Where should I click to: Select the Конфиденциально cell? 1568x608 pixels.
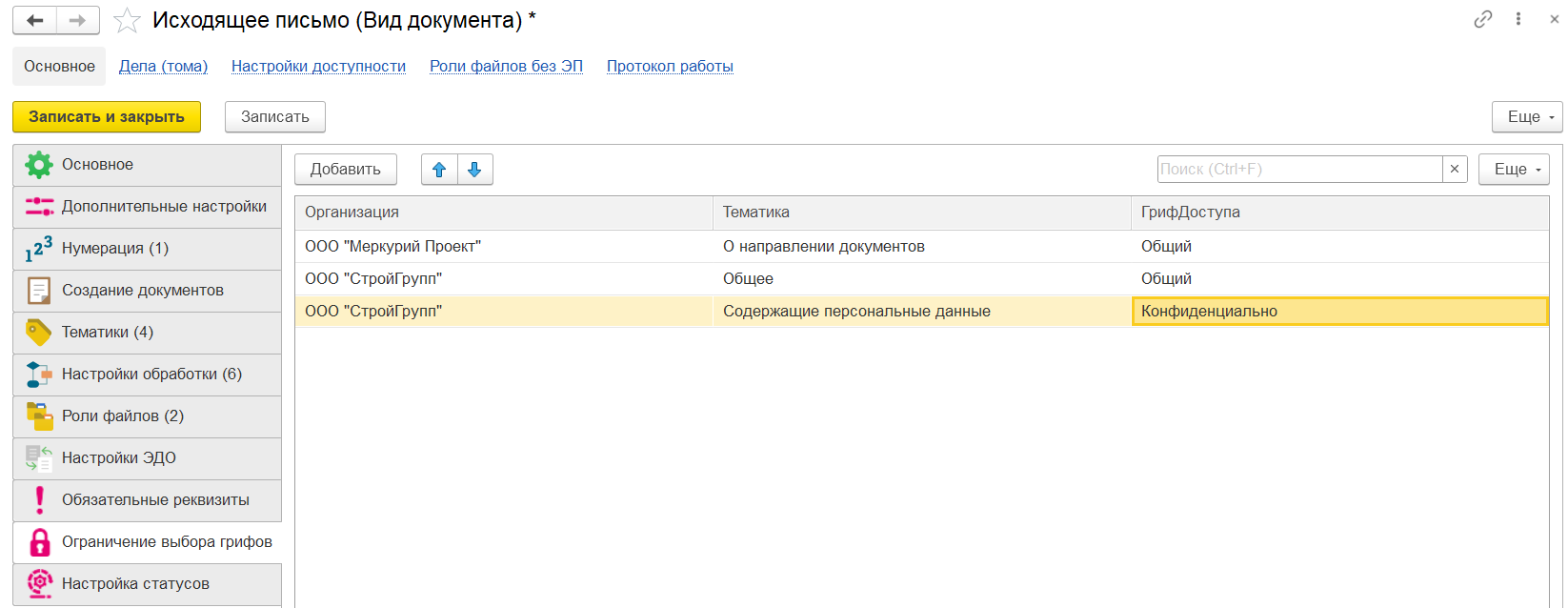pyautogui.click(x=1340, y=312)
